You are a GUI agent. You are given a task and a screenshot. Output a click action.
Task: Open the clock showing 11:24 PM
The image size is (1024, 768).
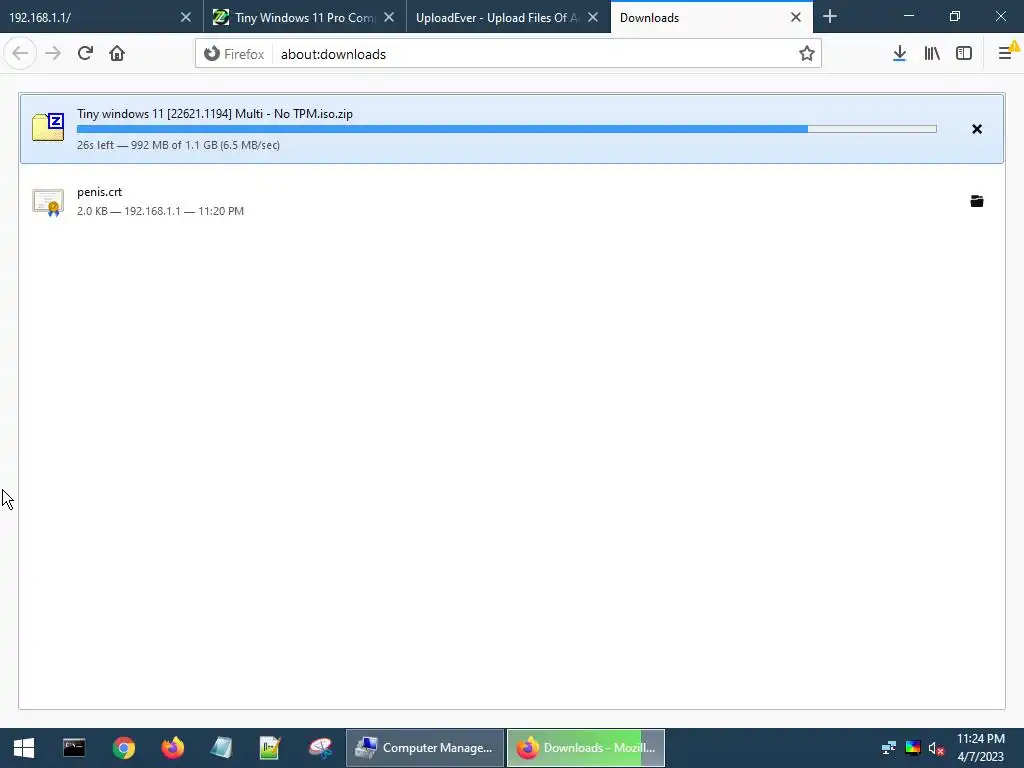(x=980, y=748)
